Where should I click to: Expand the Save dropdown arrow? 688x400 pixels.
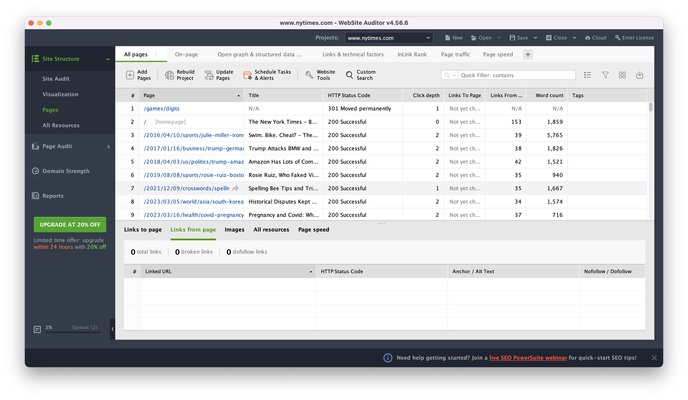(x=535, y=38)
